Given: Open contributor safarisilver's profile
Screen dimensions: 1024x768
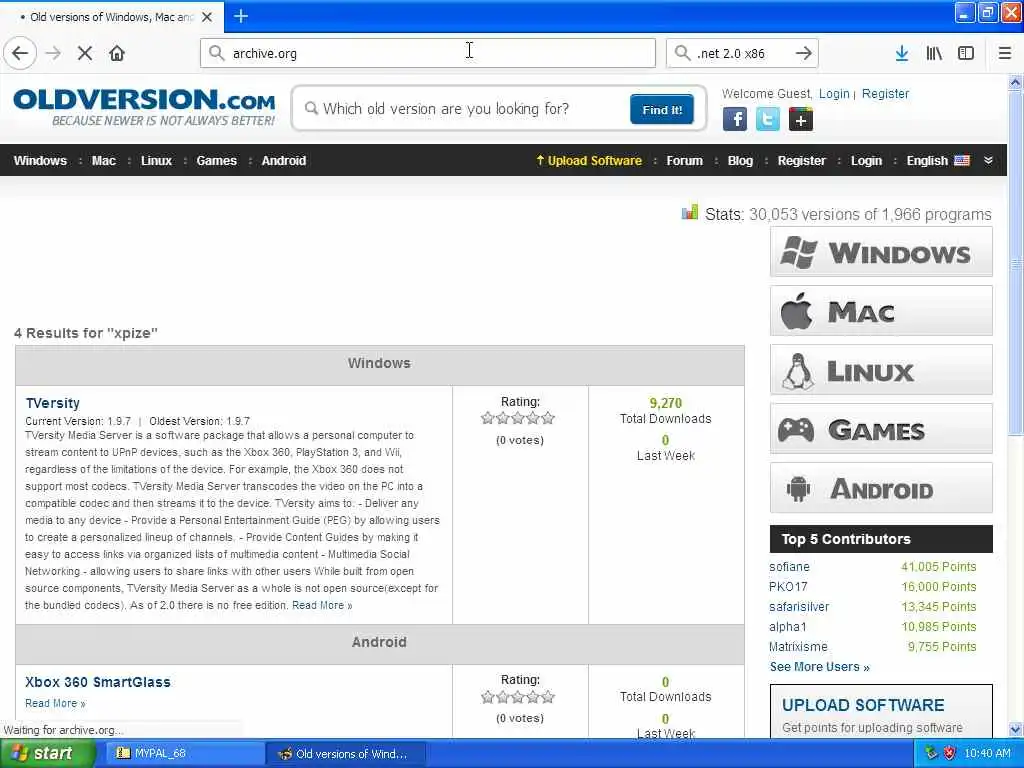Looking at the screenshot, I should (799, 607).
